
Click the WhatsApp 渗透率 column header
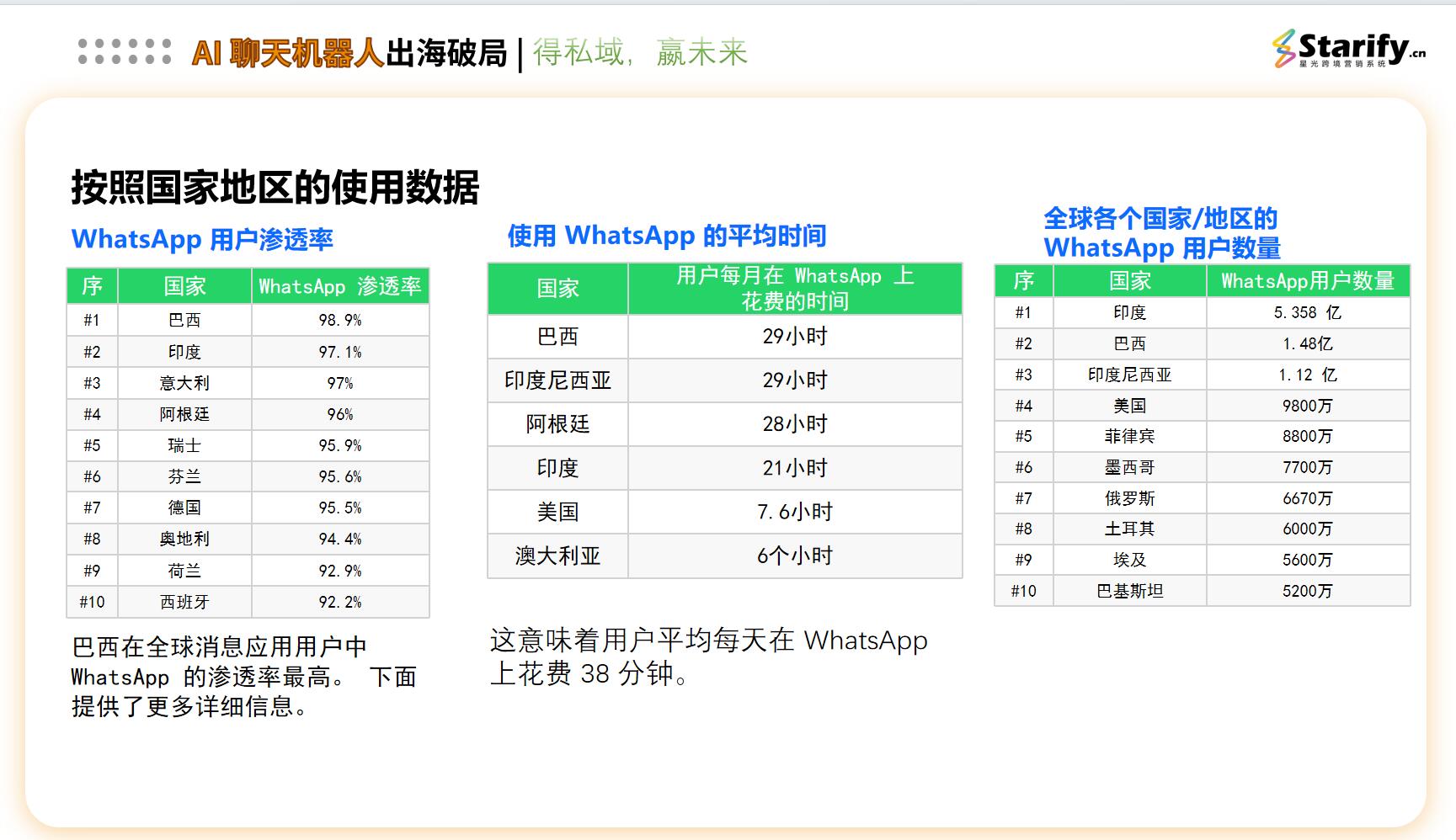pos(340,286)
